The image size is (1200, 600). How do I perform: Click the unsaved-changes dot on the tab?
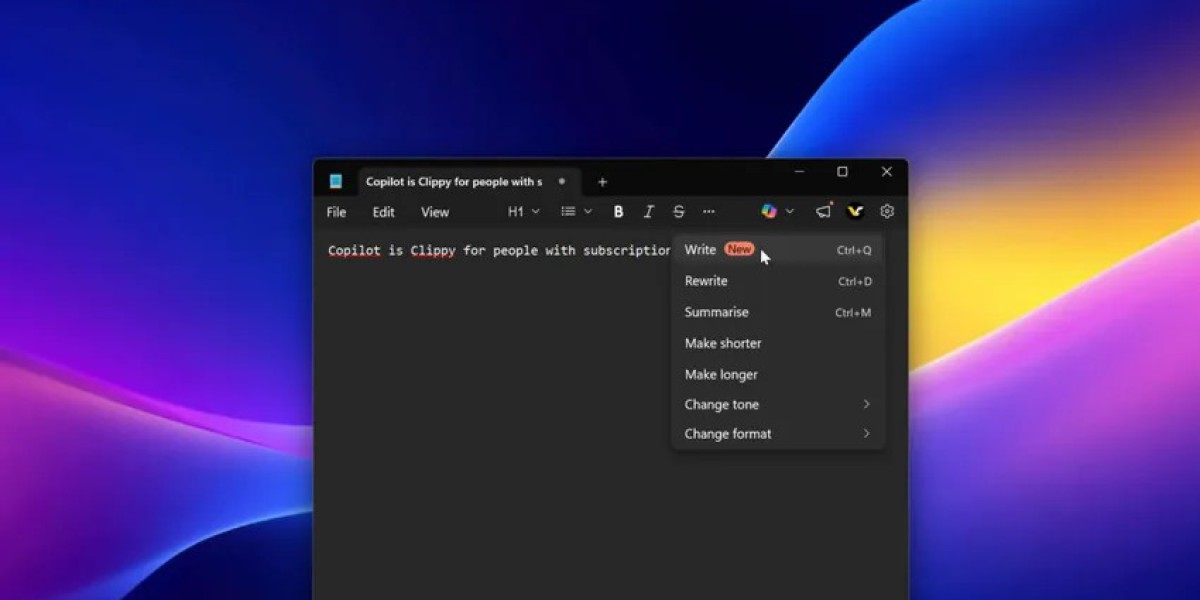click(562, 181)
